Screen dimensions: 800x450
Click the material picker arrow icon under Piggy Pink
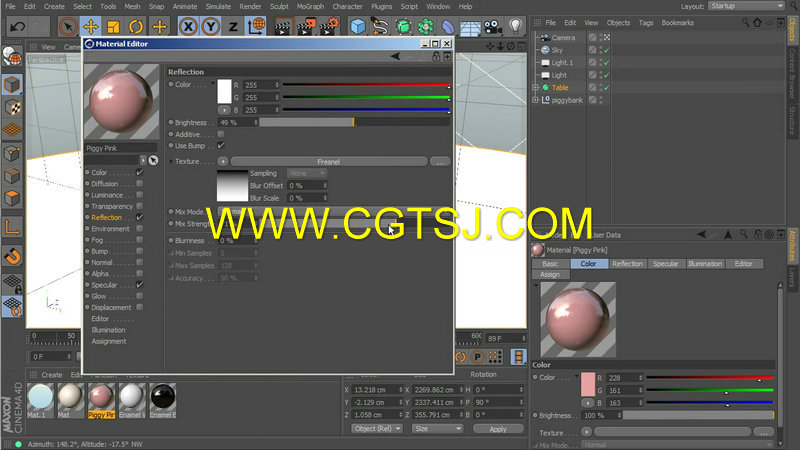point(153,160)
